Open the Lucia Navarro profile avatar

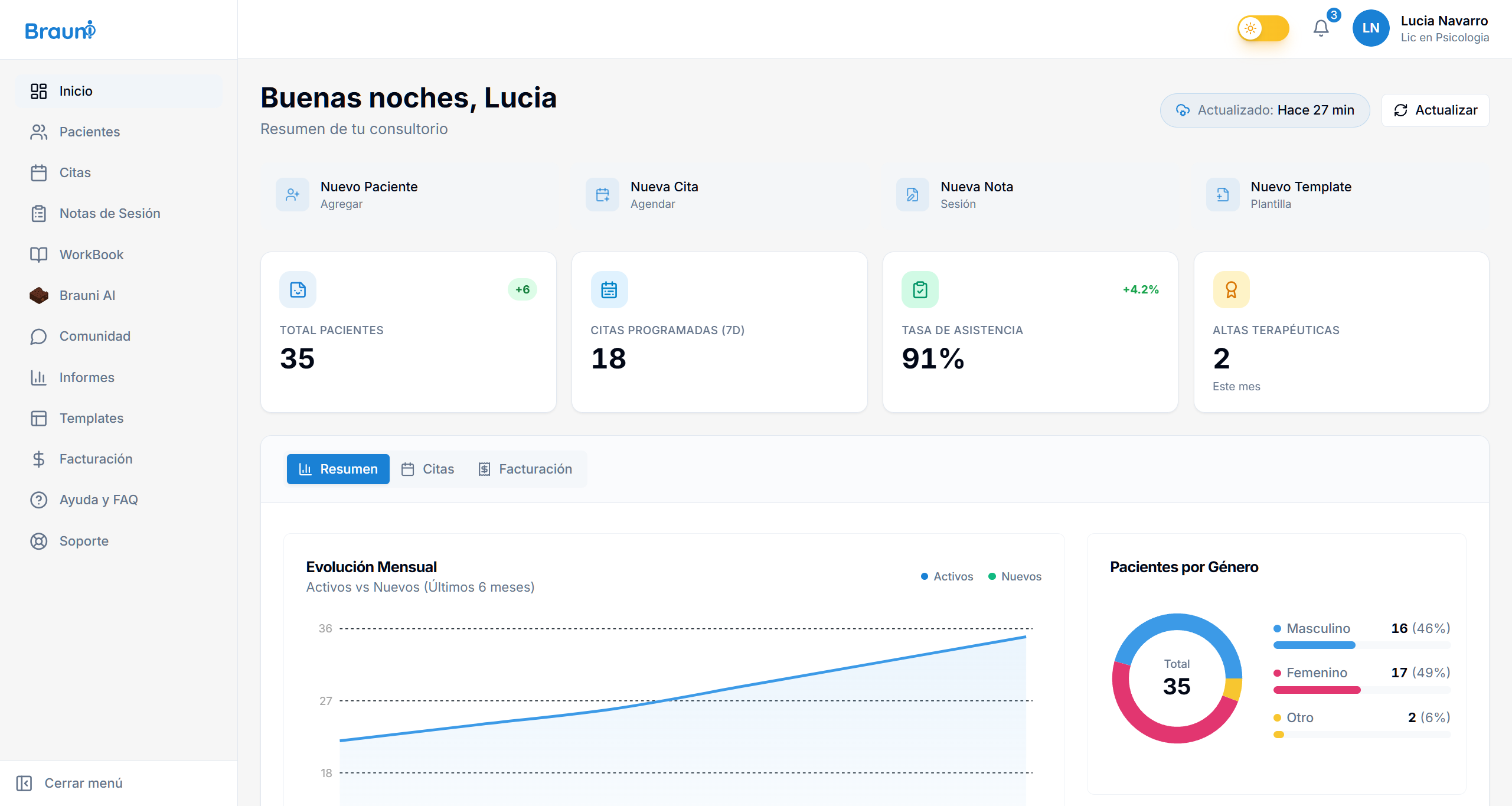[1371, 28]
